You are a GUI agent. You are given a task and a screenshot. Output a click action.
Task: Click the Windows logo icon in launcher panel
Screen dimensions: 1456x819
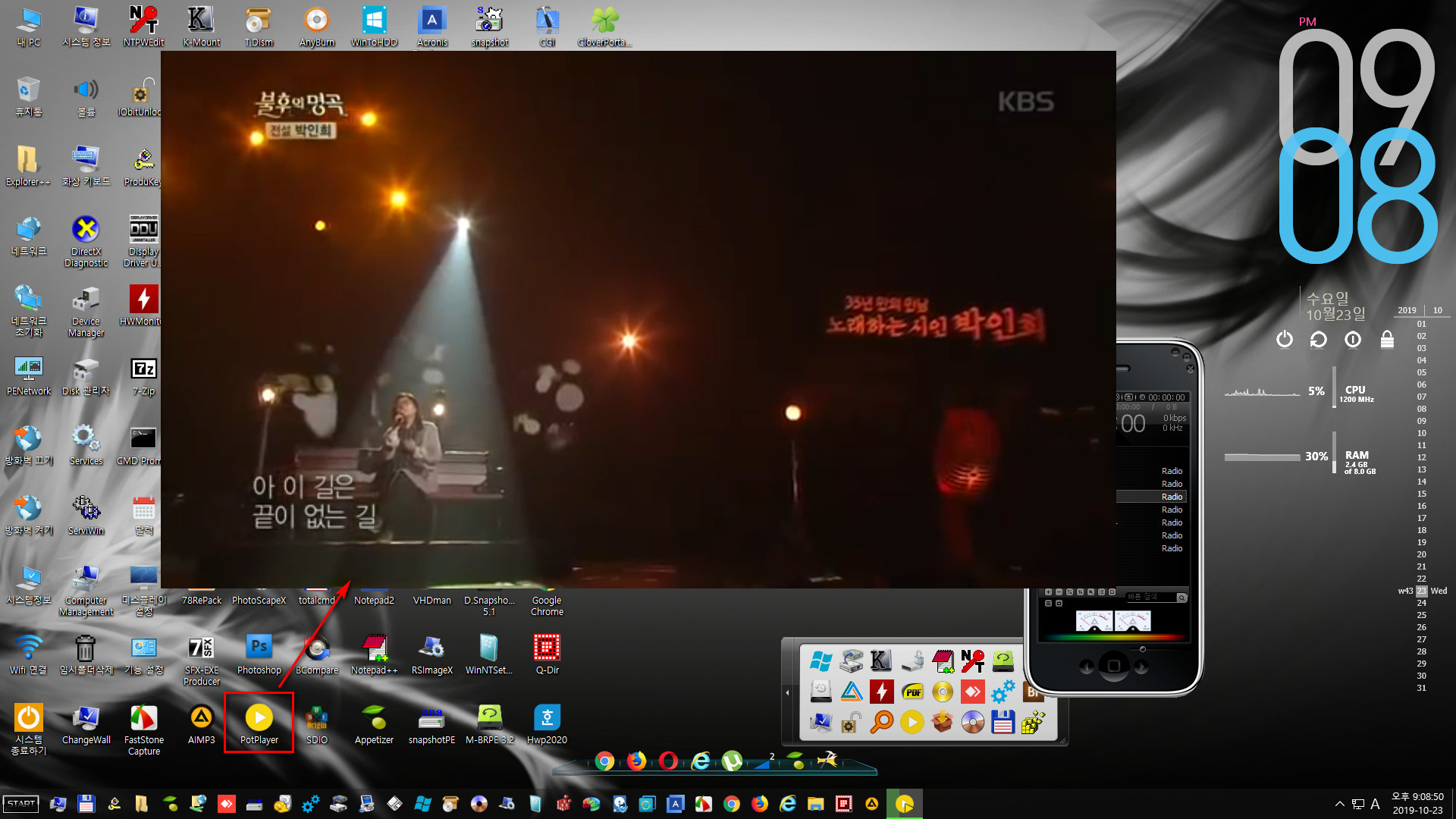pos(821,661)
